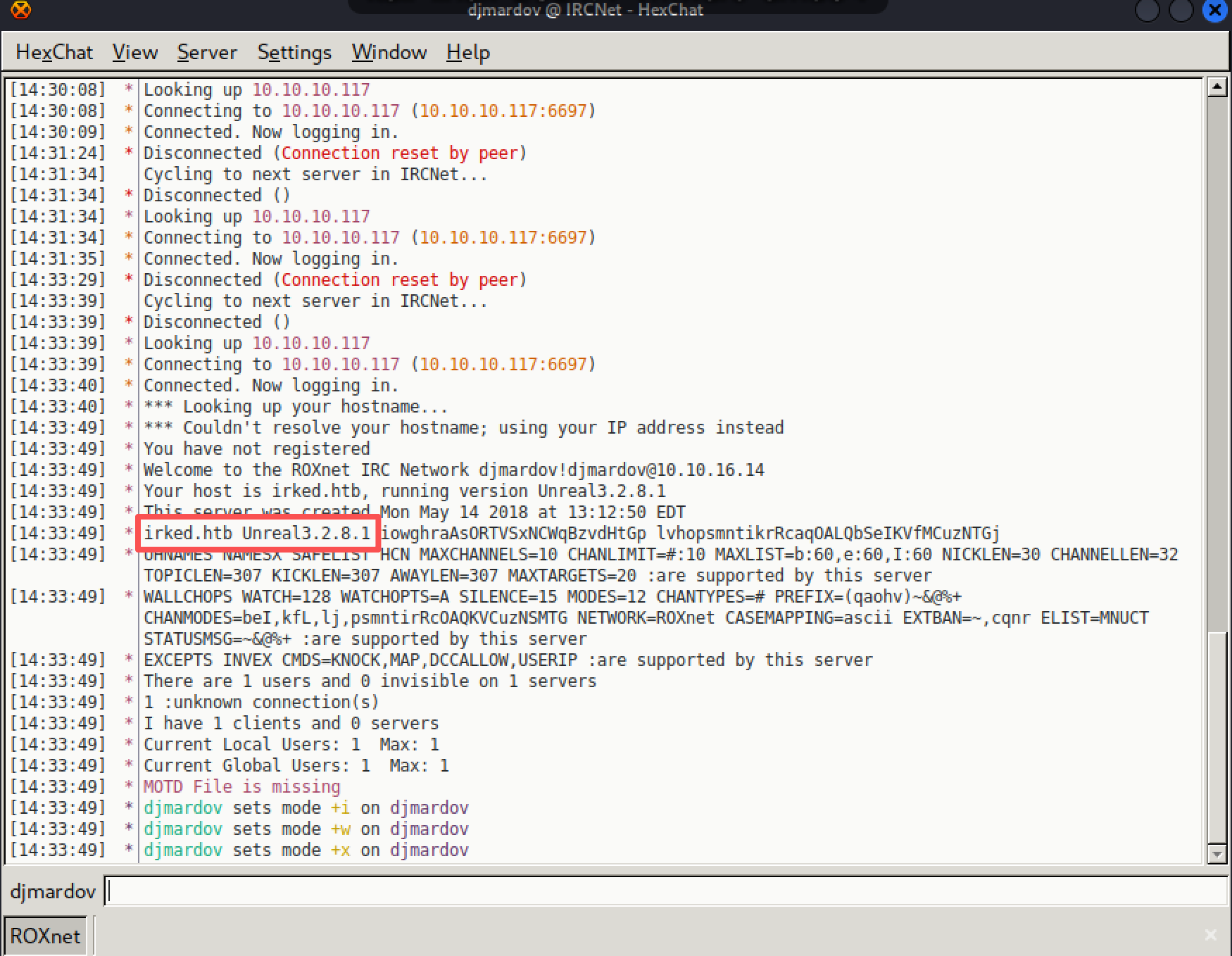The image size is (1232, 956).
Task: Open the Settings menu
Action: 294,52
